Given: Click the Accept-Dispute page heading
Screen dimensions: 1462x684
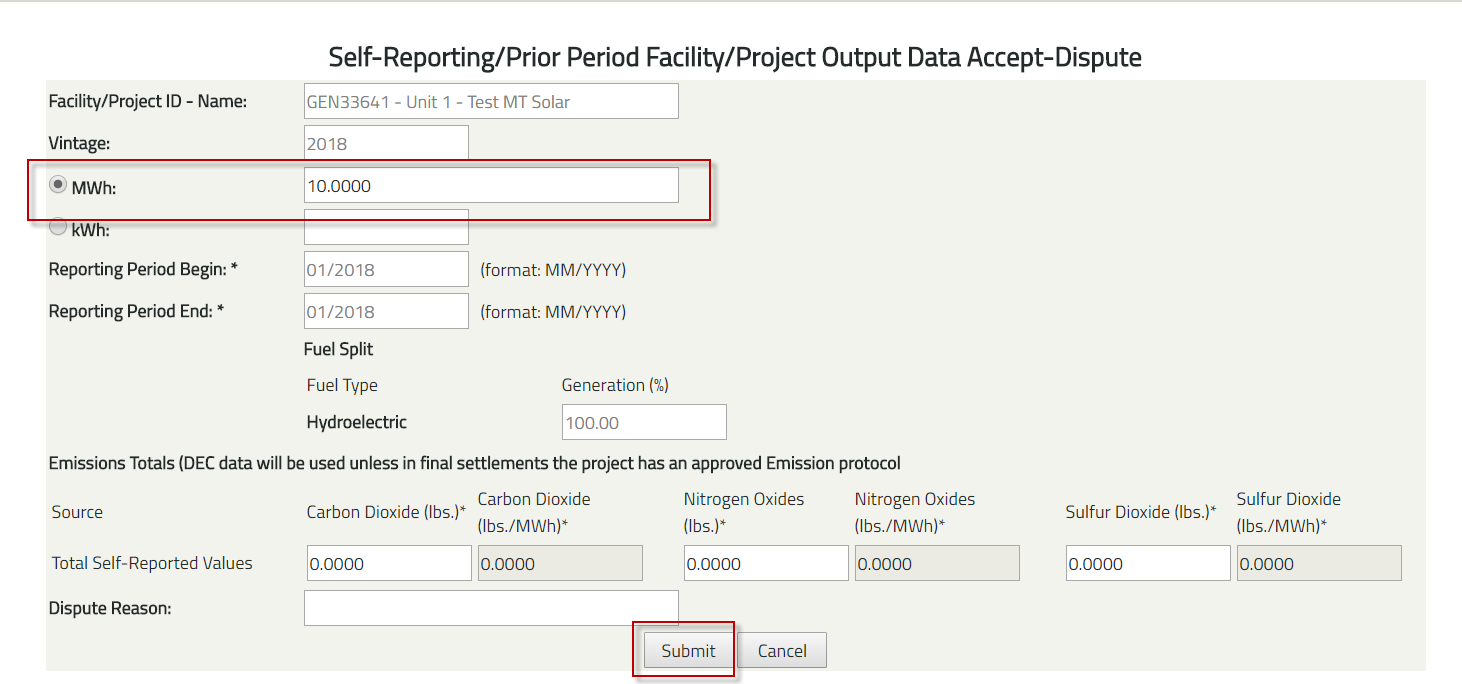Looking at the screenshot, I should point(735,57).
